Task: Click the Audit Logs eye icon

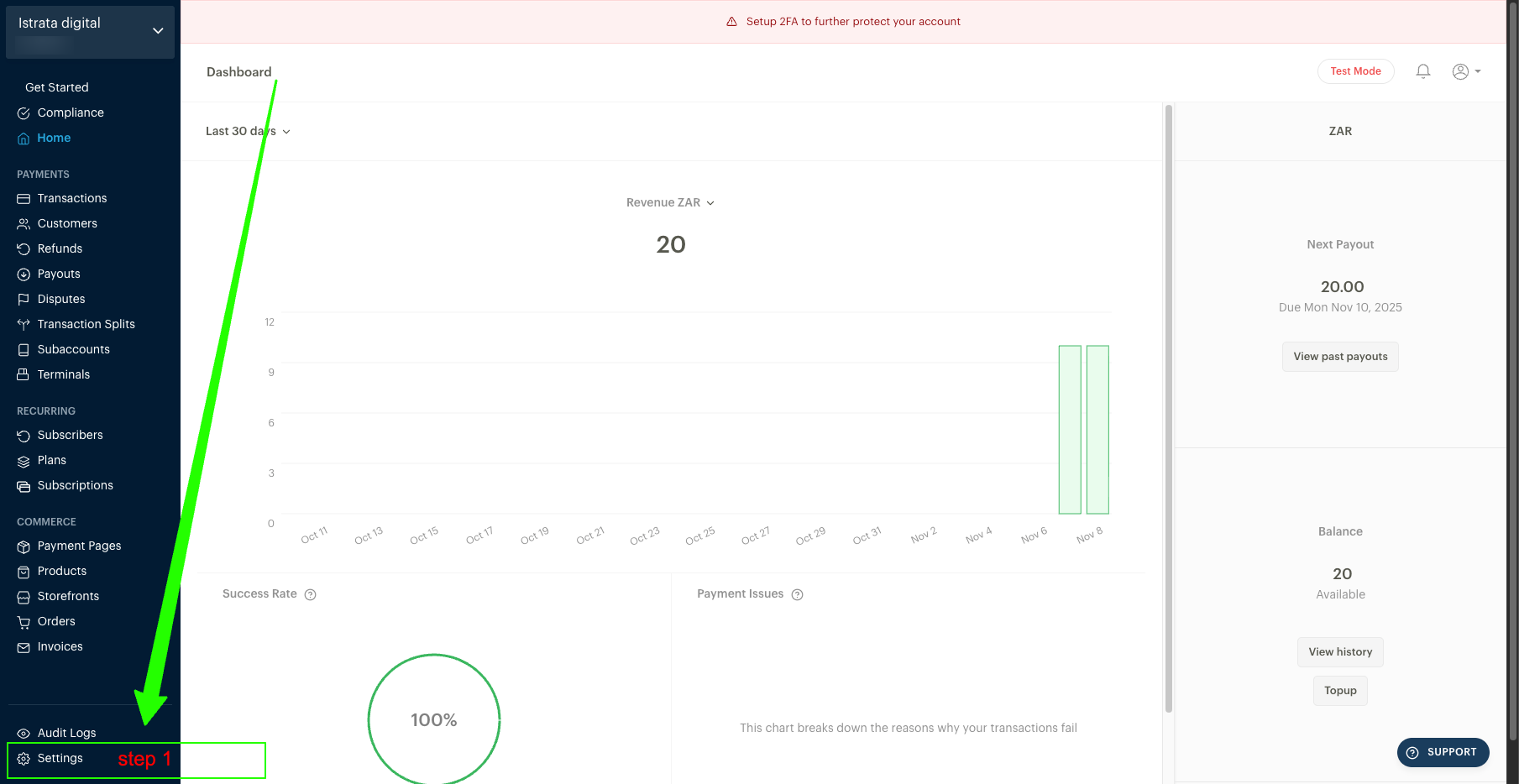Action: [24, 734]
